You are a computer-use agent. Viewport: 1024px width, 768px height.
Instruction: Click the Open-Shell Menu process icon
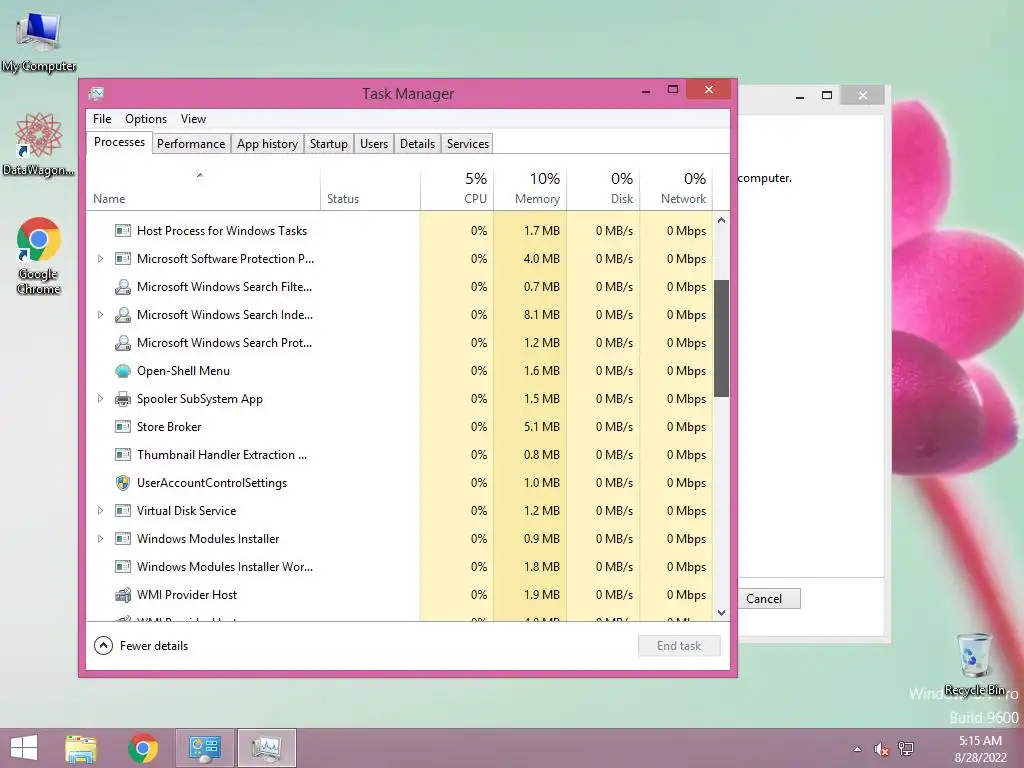[x=123, y=371]
